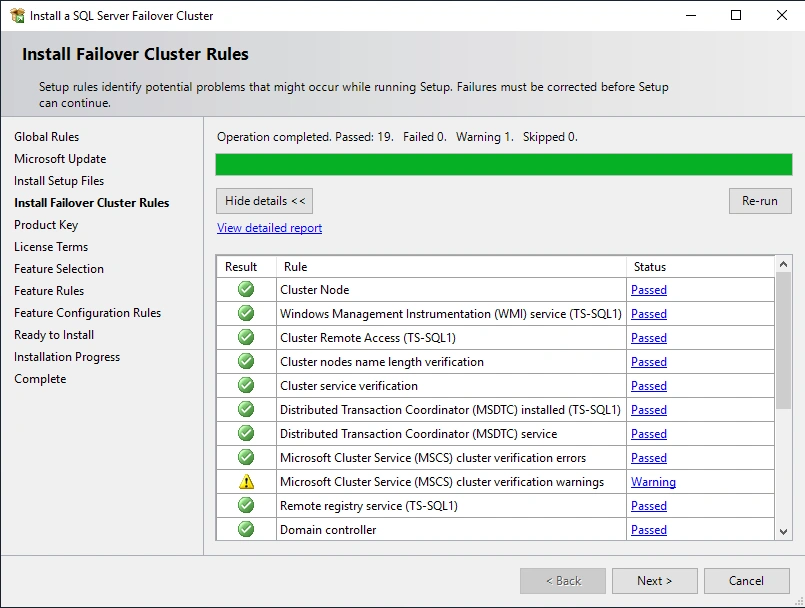Image resolution: width=805 pixels, height=608 pixels.
Task: Open the View detailed report link
Action: (270, 228)
